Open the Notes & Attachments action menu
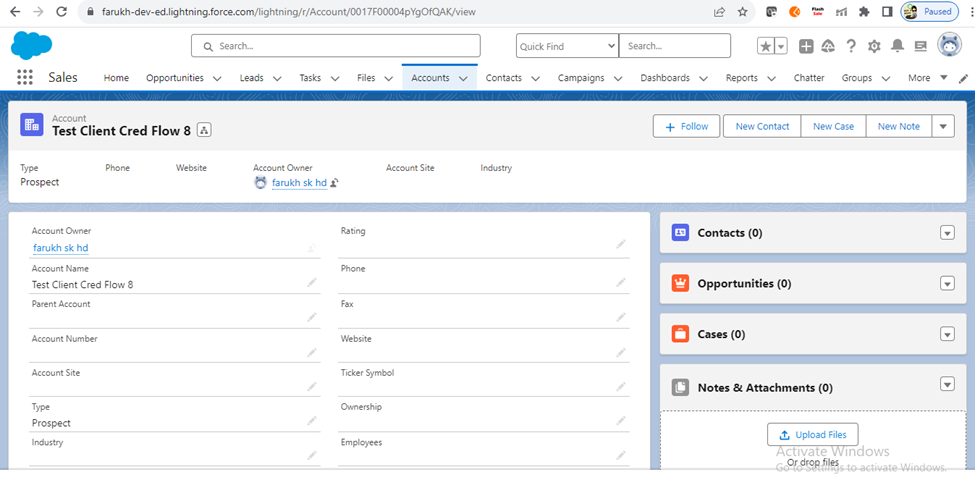The height and width of the screenshot is (480, 975). [x=946, y=384]
